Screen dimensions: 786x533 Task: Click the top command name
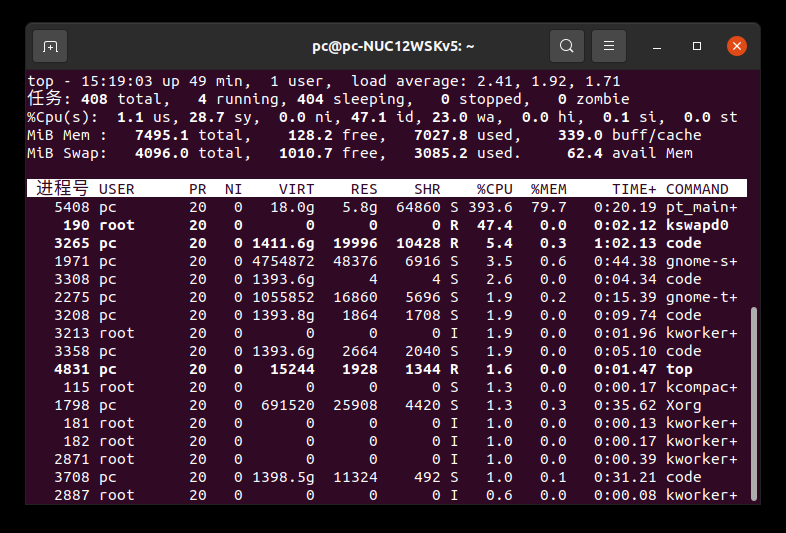[x=679, y=369]
